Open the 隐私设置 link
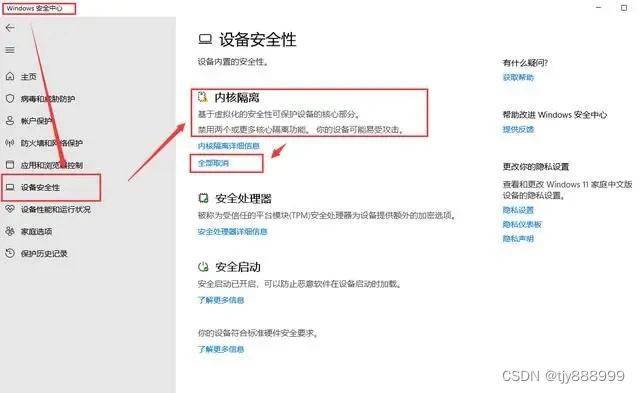This screenshot has height=393, width=640. tap(518, 210)
